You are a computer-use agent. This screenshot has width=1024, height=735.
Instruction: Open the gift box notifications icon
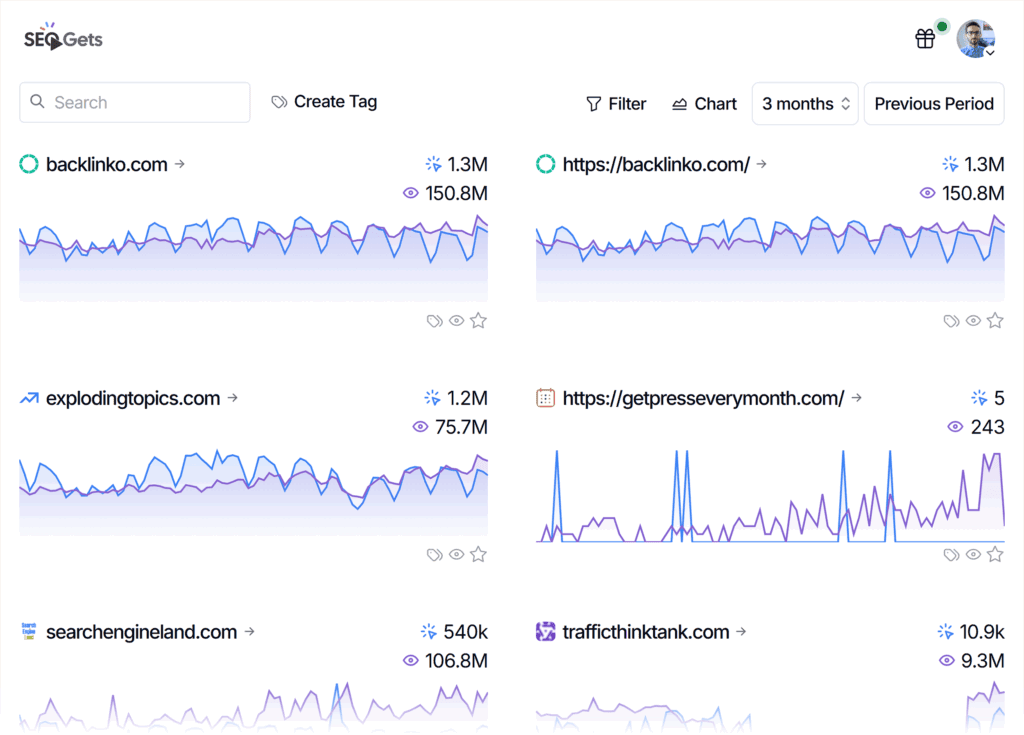tap(925, 39)
